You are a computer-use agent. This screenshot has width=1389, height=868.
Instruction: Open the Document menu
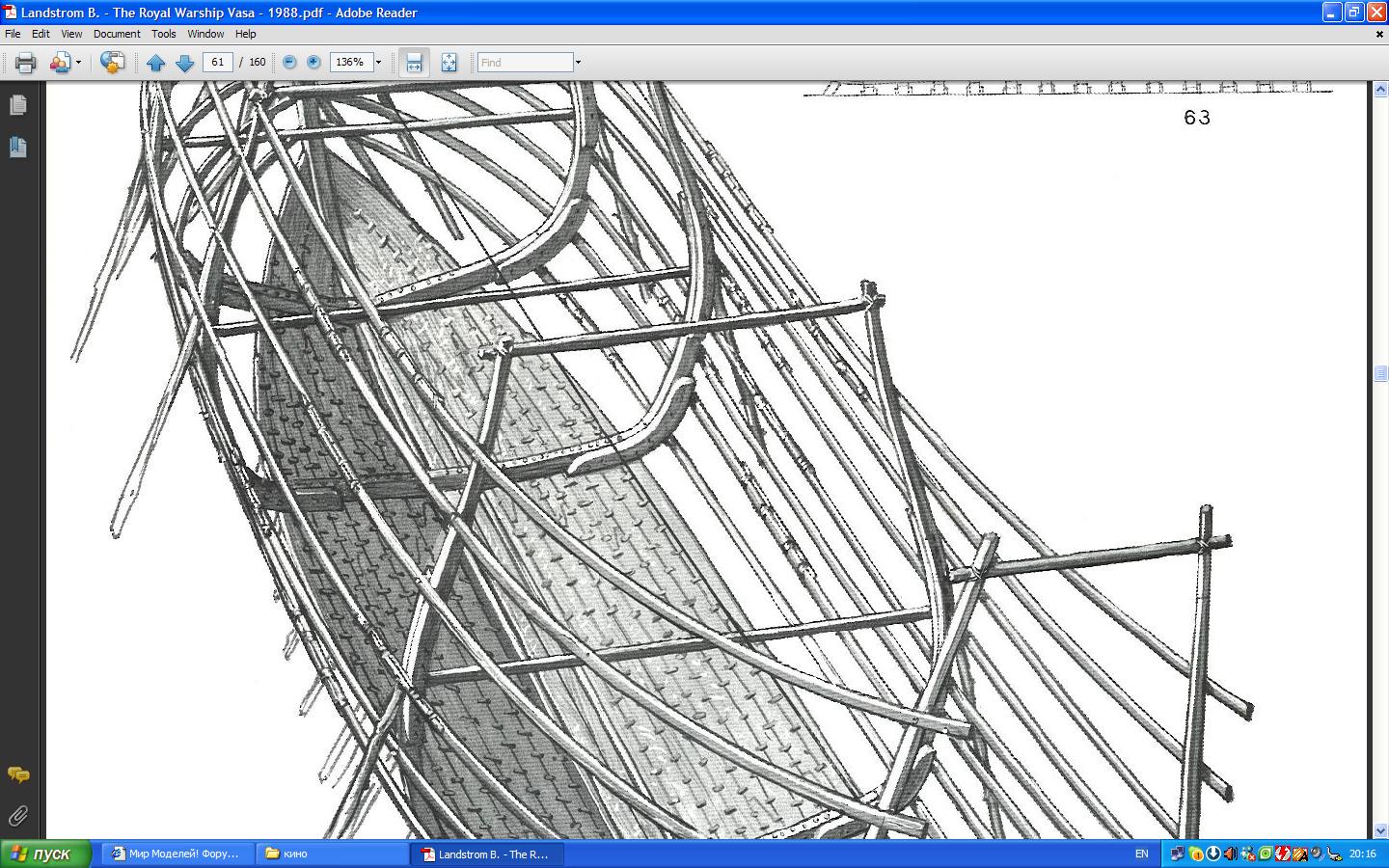tap(117, 34)
